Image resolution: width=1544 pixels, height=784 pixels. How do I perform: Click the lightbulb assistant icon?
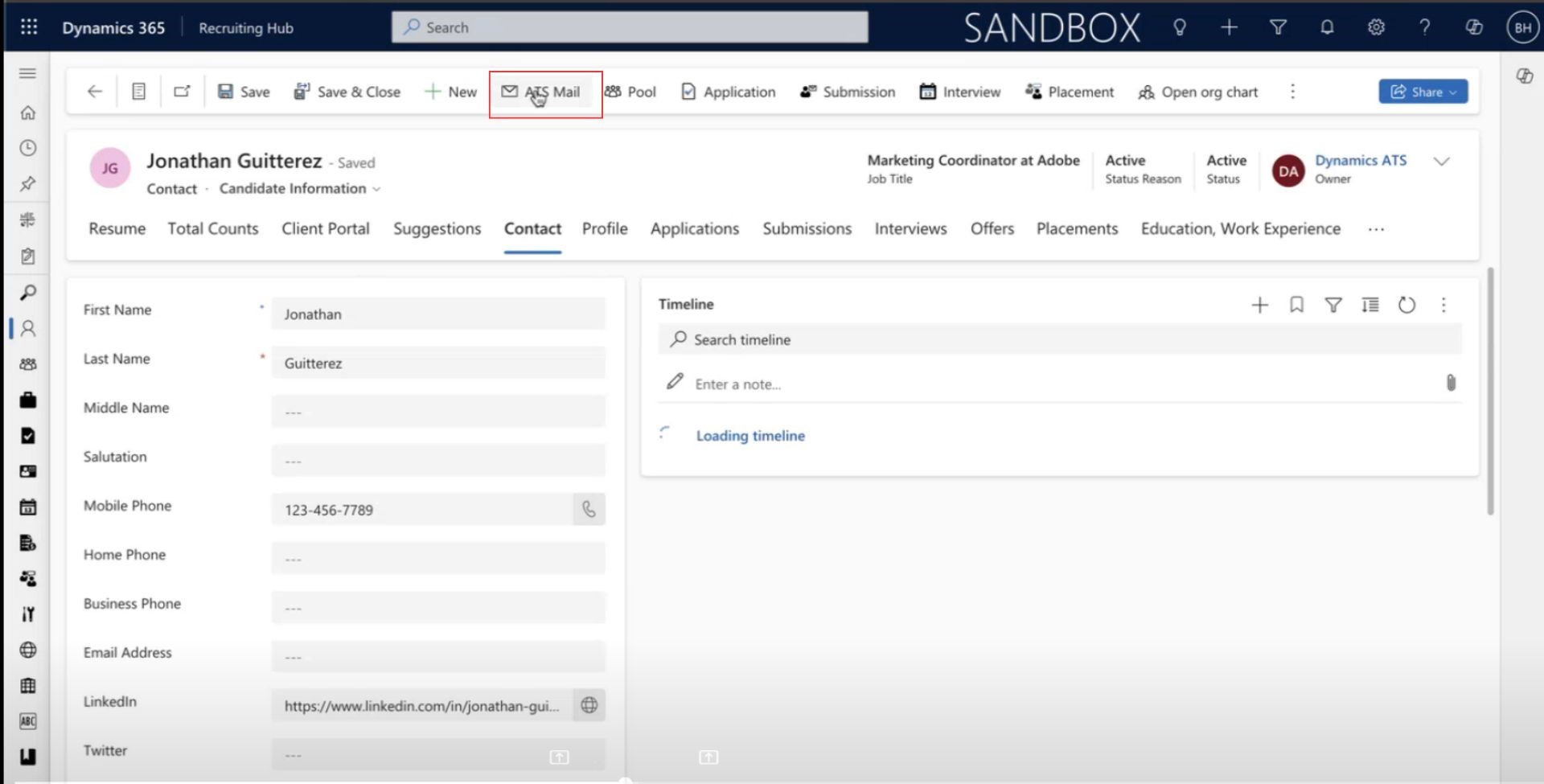(1180, 27)
